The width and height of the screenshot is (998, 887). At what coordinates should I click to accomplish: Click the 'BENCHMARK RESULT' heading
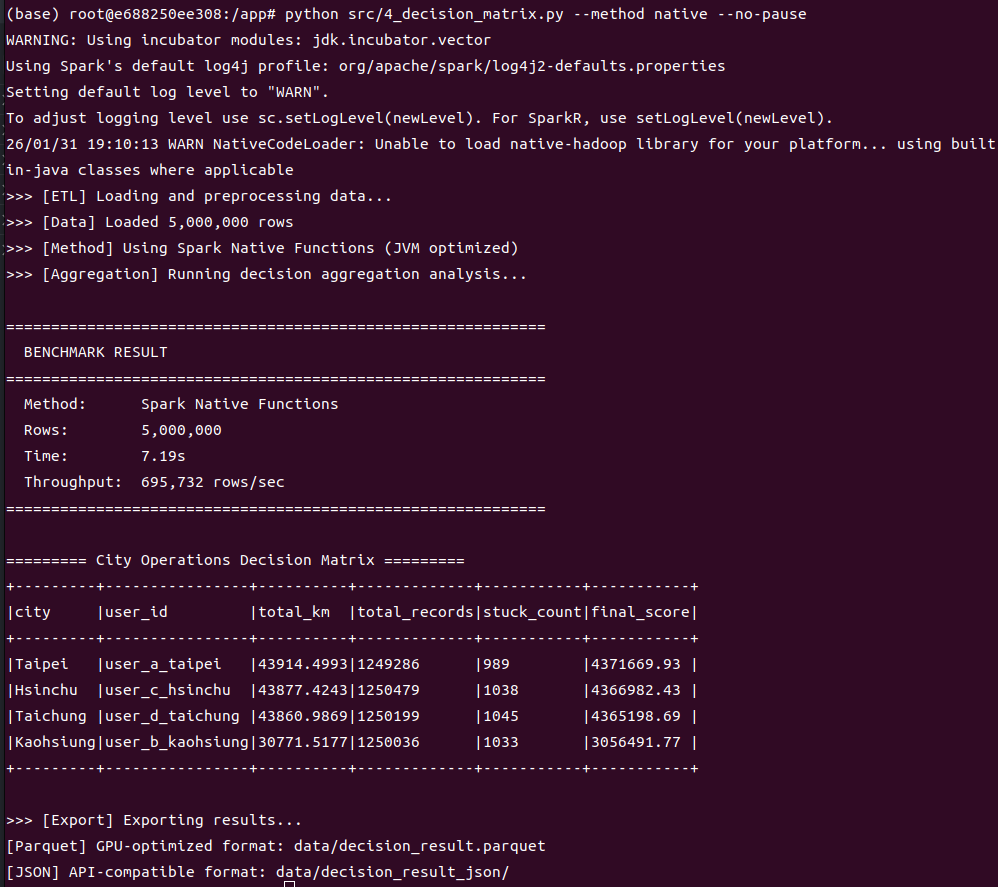tap(95, 353)
